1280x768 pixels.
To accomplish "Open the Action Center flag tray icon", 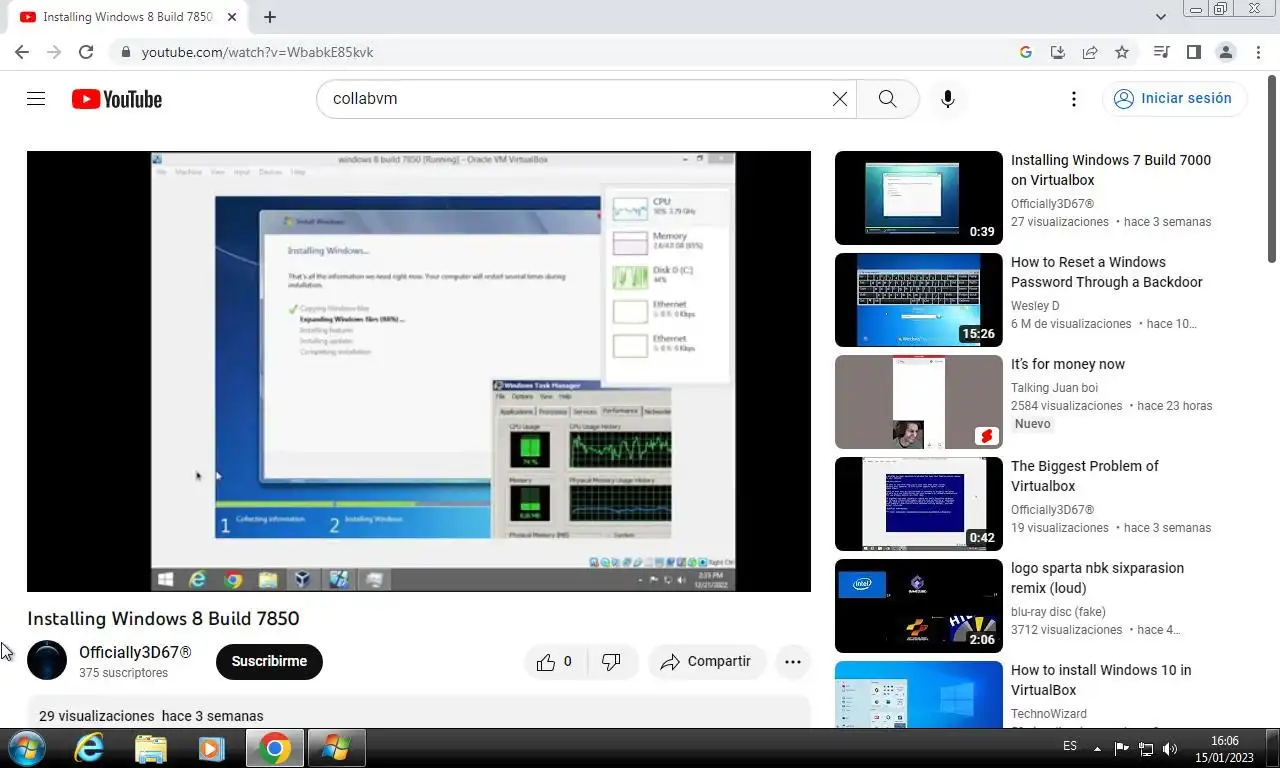I will point(1121,748).
